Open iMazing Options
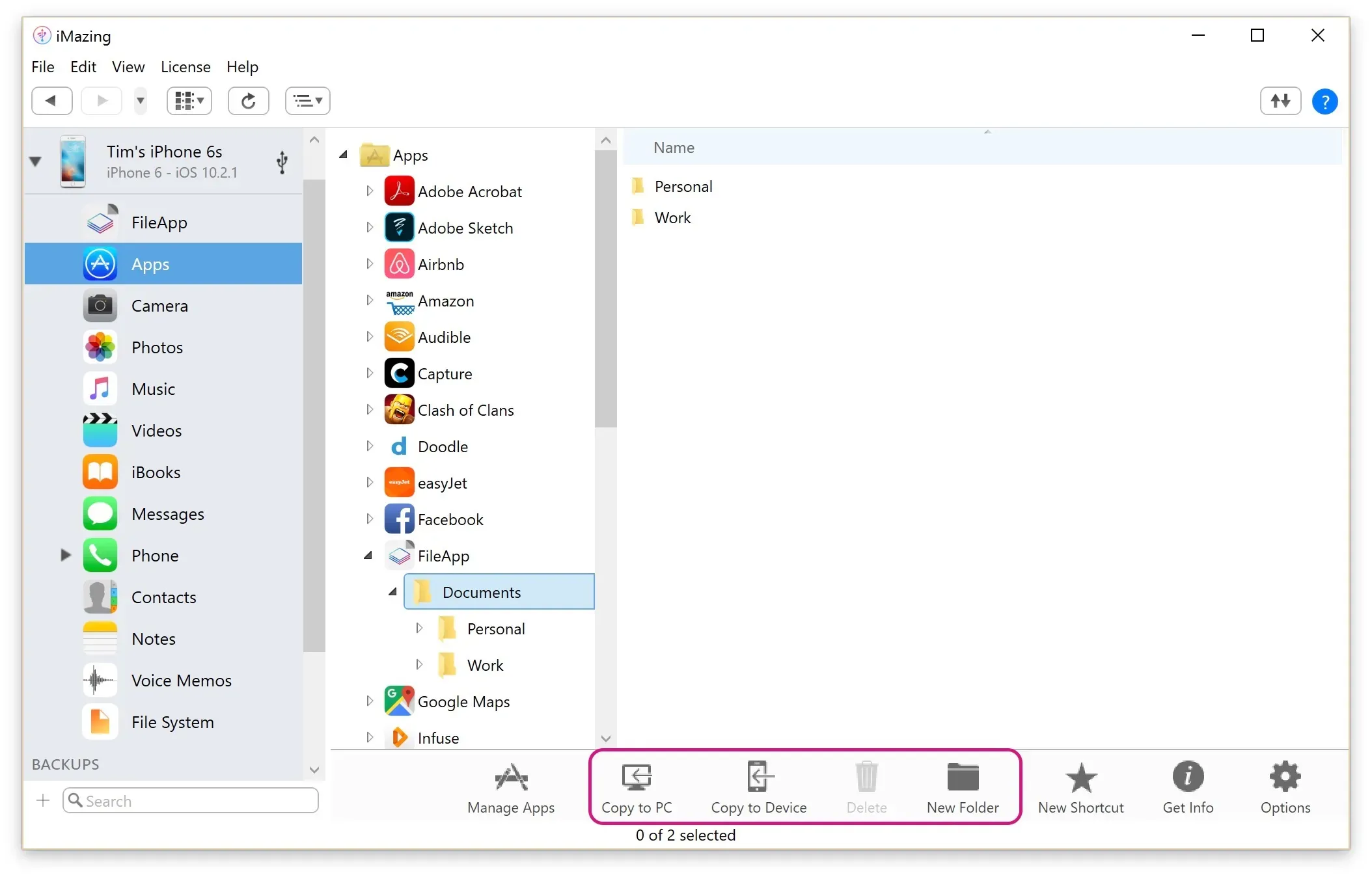This screenshot has height=877, width=1372. tap(1285, 787)
